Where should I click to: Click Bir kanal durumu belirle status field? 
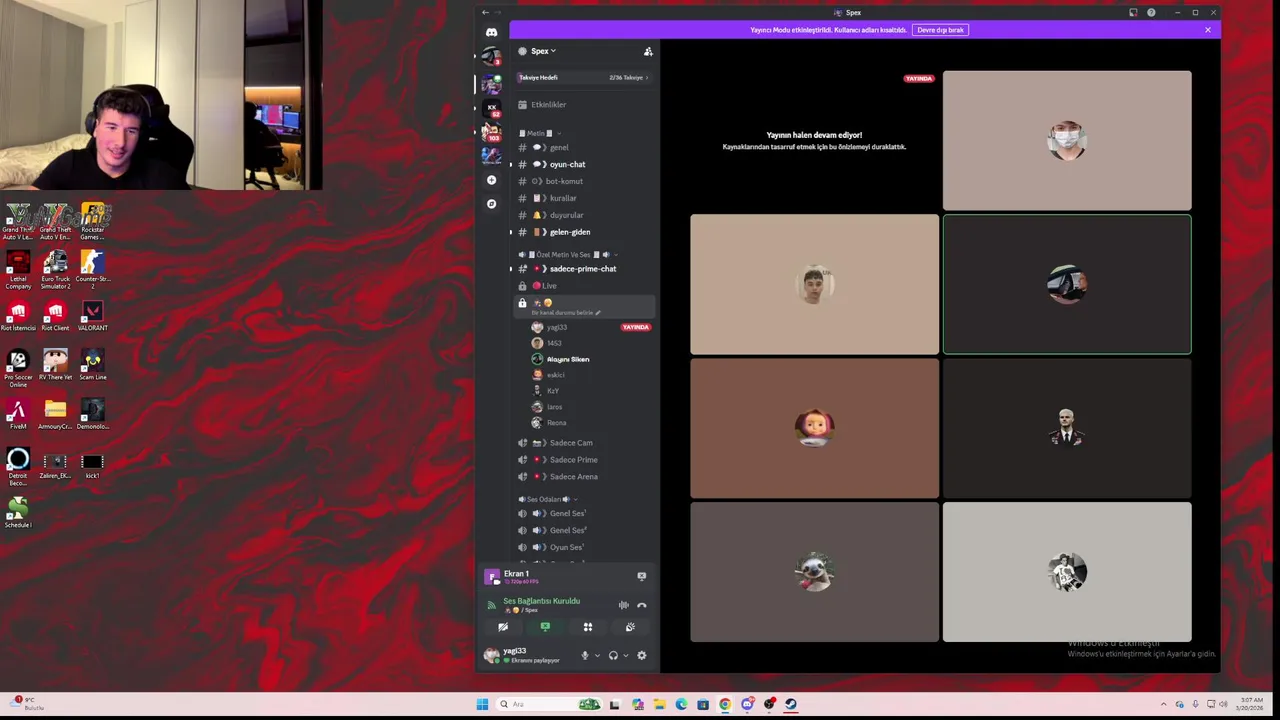point(566,313)
